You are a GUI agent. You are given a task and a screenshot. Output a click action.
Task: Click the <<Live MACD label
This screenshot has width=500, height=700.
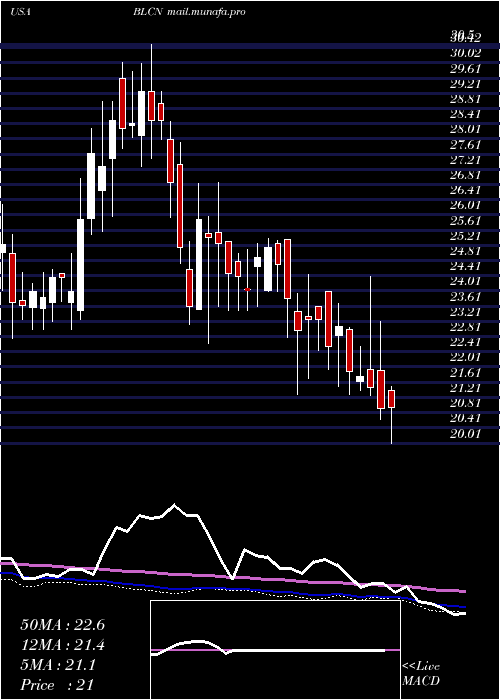[421, 674]
